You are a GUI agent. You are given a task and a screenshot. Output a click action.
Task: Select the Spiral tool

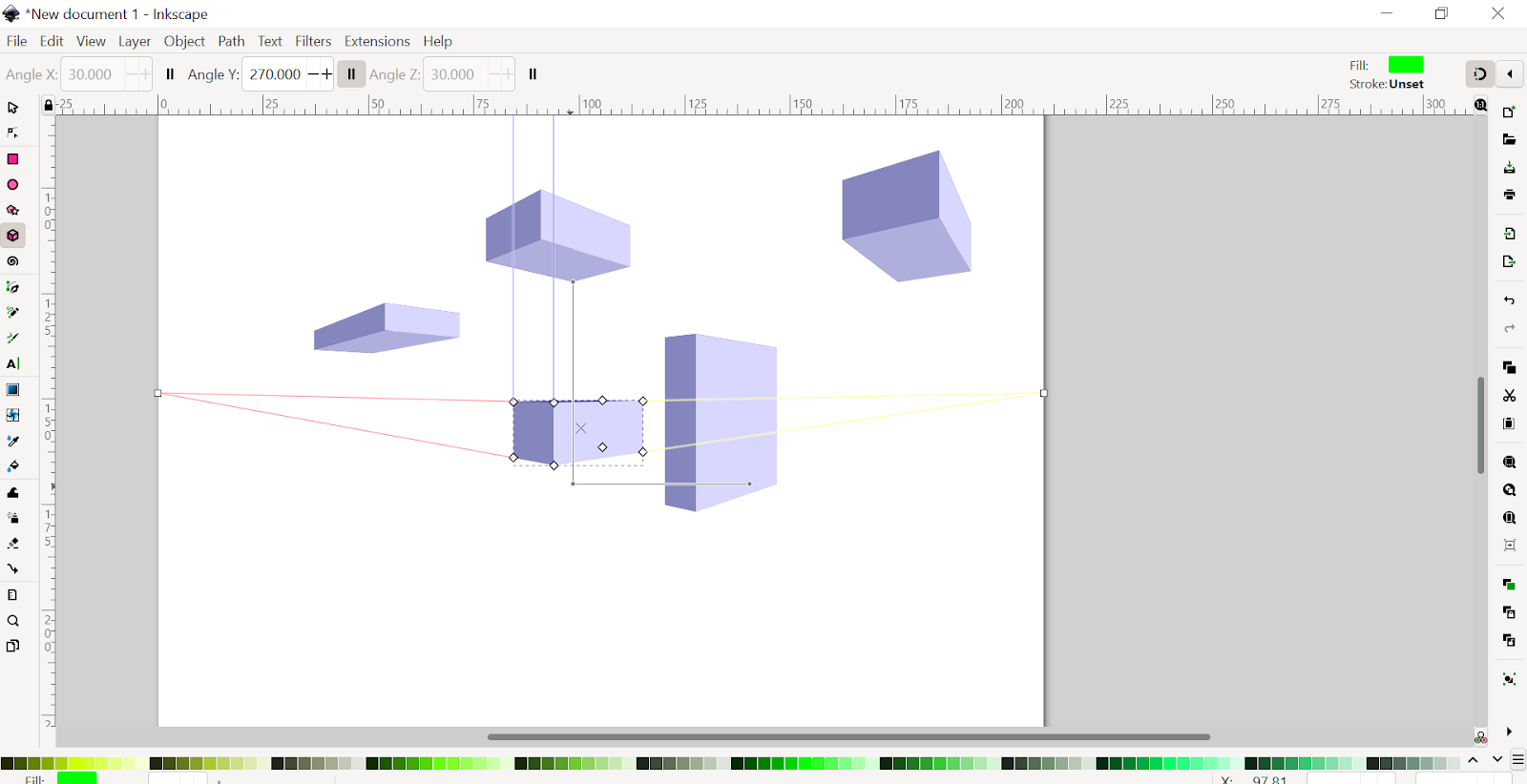pyautogui.click(x=13, y=261)
